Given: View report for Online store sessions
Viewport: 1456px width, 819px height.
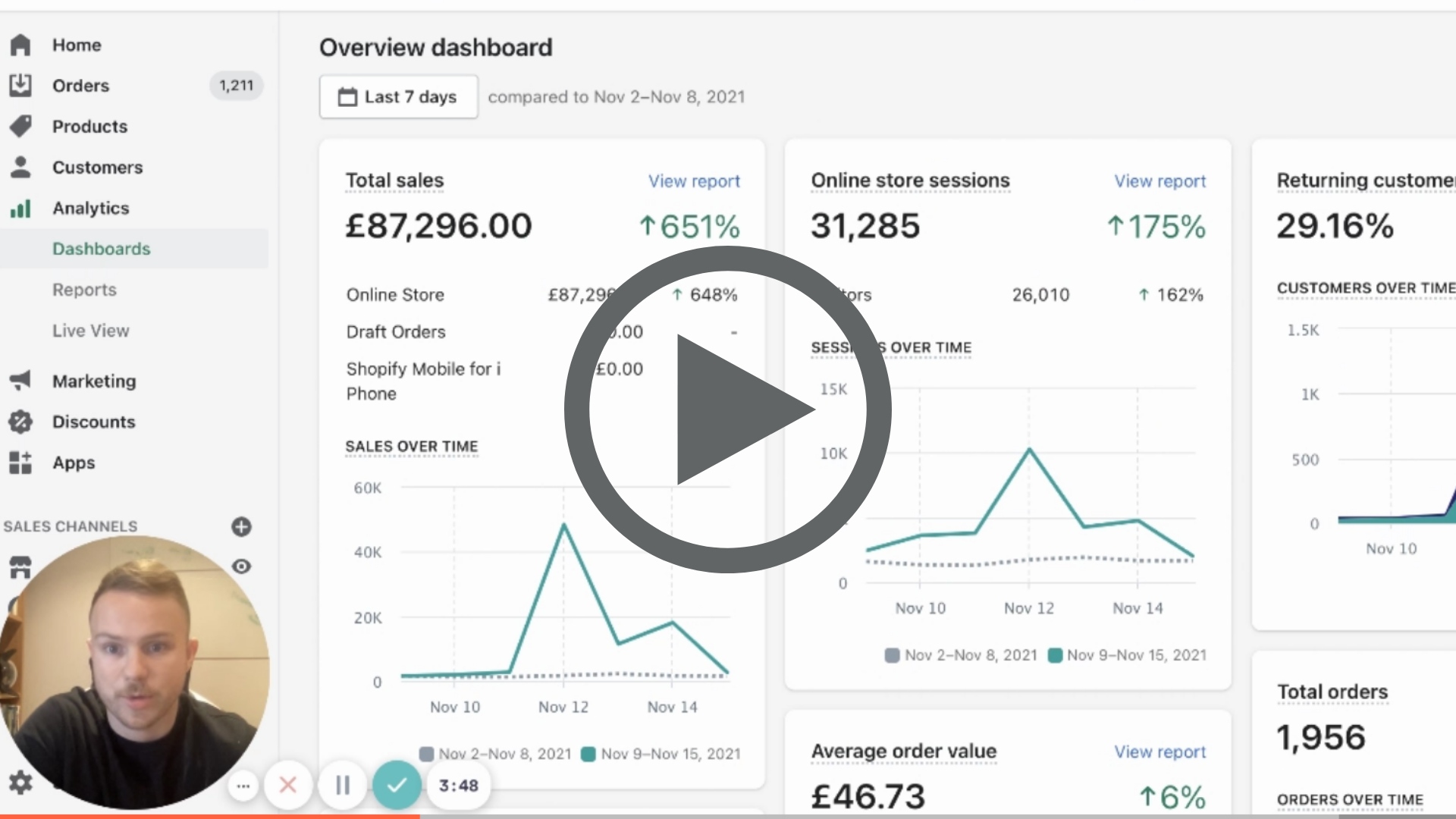Looking at the screenshot, I should tap(1159, 181).
